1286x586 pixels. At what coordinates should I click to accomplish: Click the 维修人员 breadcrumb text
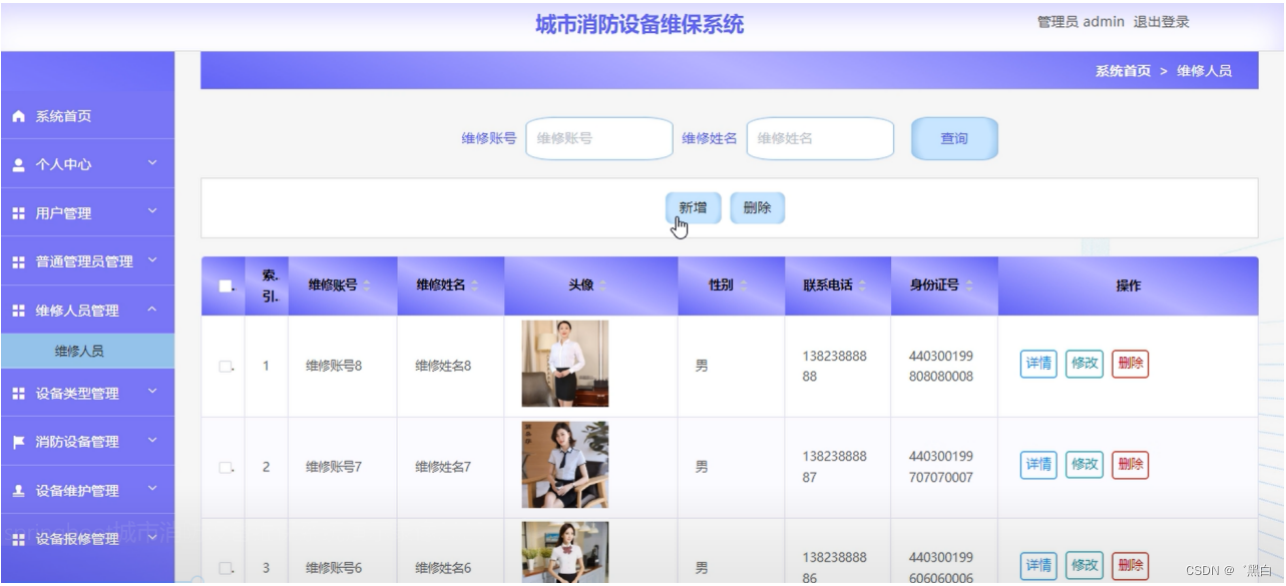(1204, 71)
